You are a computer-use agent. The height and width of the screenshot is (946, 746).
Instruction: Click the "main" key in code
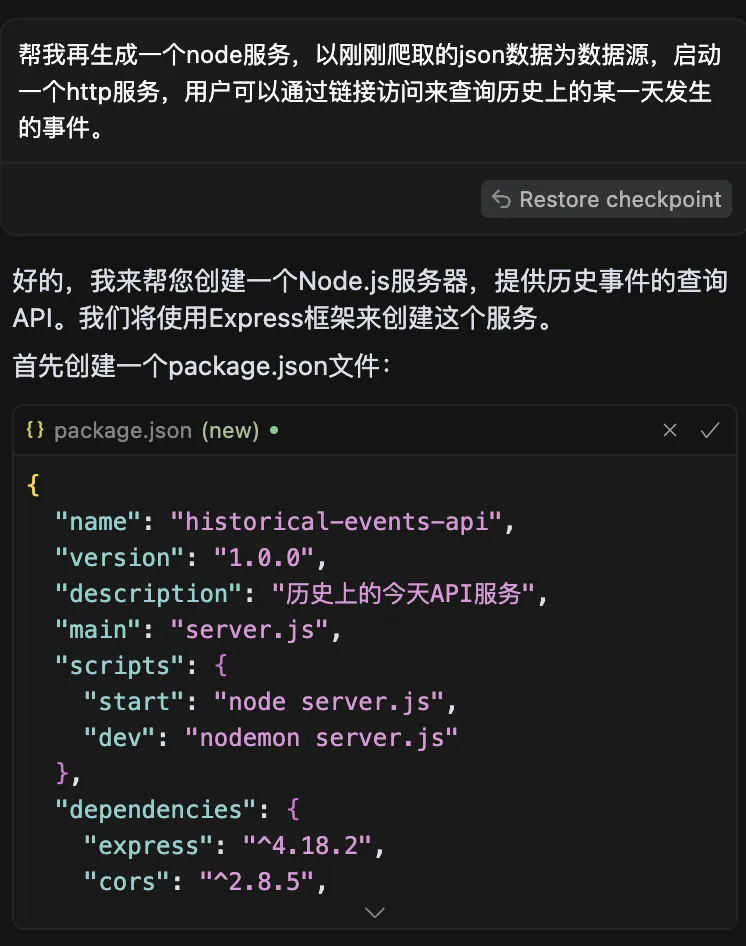(x=97, y=630)
